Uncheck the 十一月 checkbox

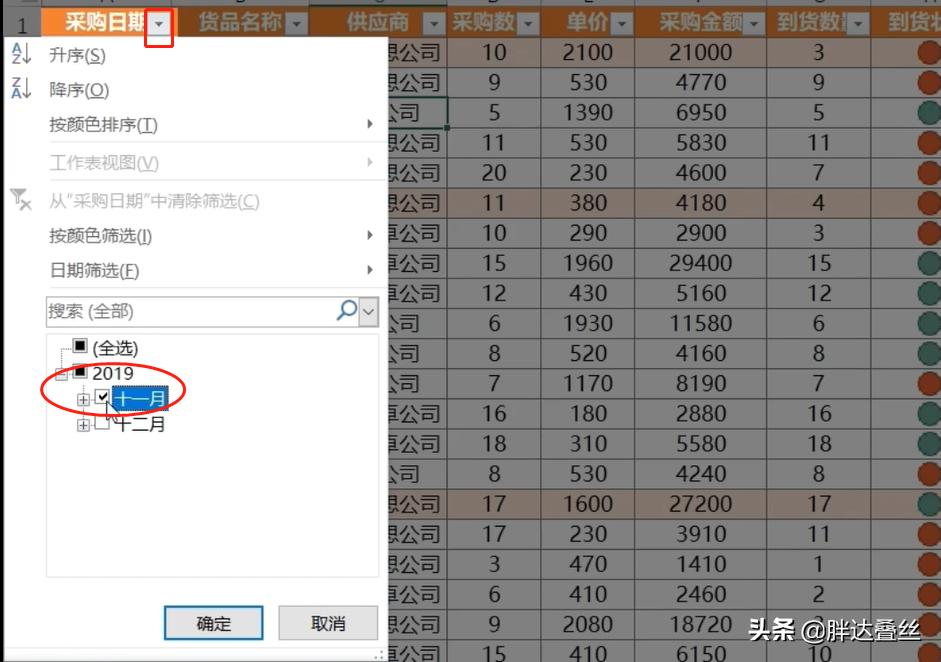[103, 397]
